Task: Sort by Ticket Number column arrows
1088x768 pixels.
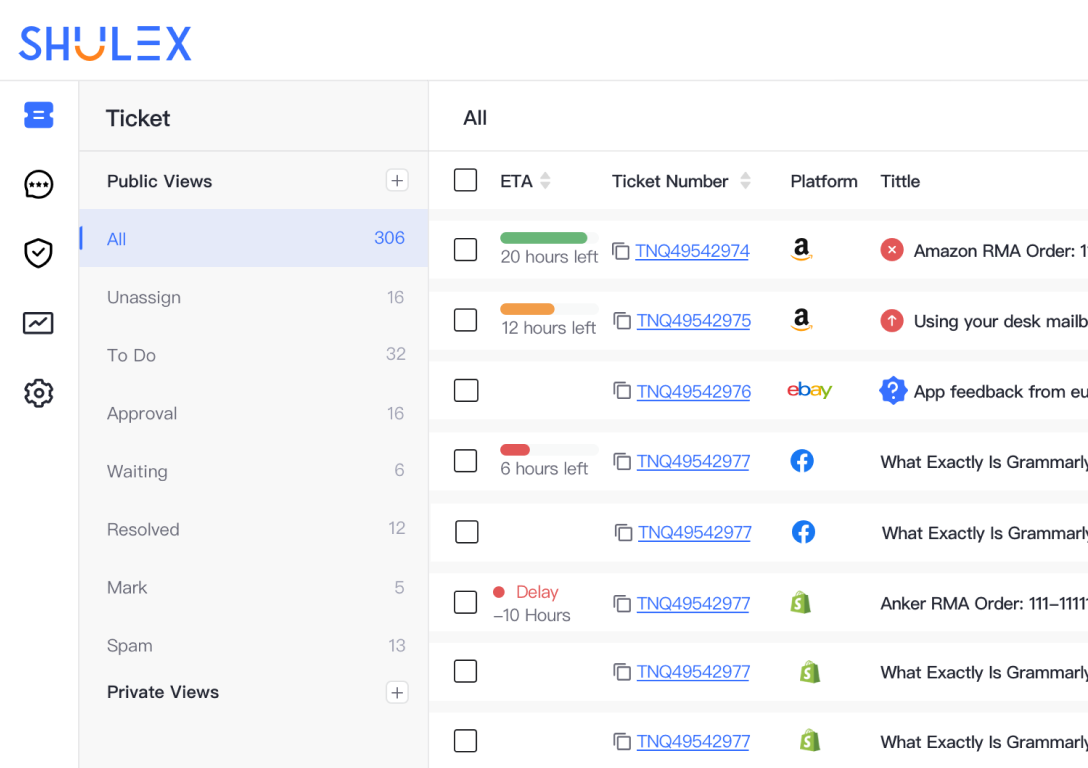Action: coord(745,181)
